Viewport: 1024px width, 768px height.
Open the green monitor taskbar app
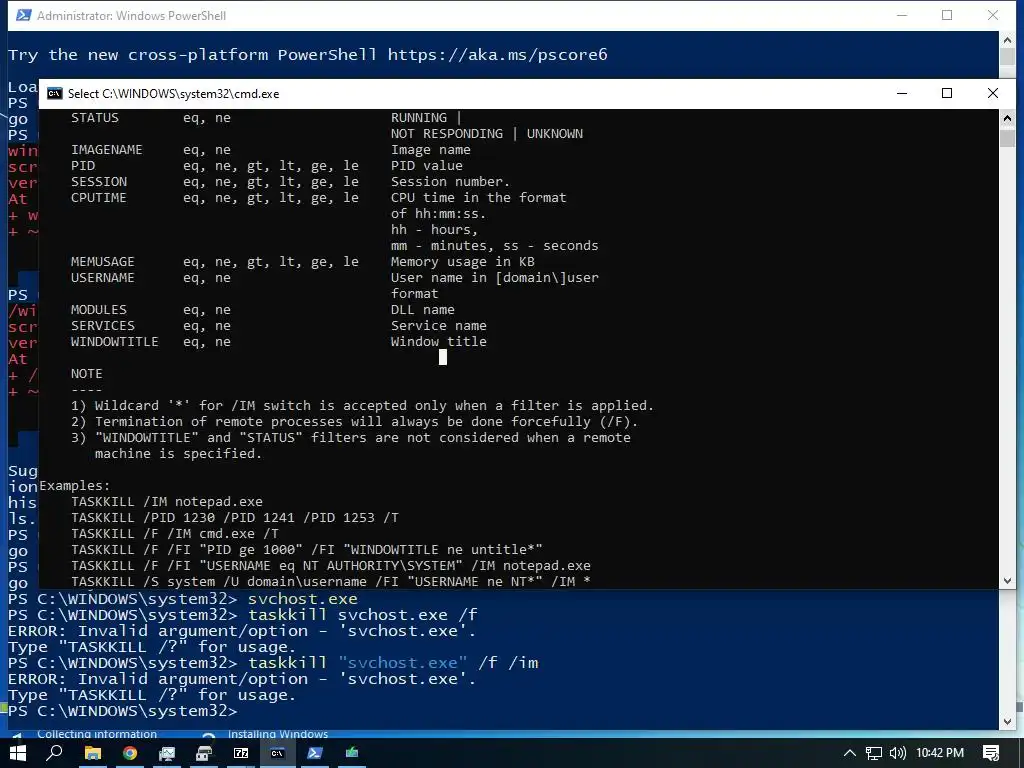point(352,753)
